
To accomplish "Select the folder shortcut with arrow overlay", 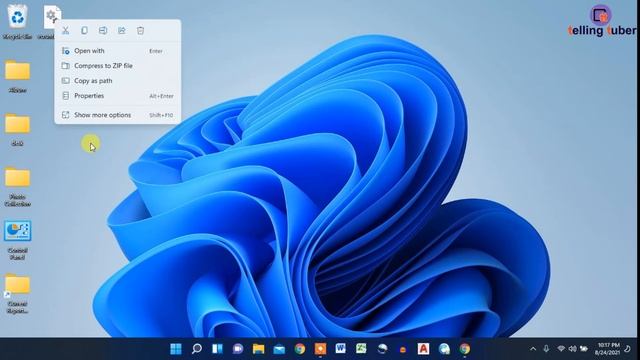I will click(x=18, y=293).
